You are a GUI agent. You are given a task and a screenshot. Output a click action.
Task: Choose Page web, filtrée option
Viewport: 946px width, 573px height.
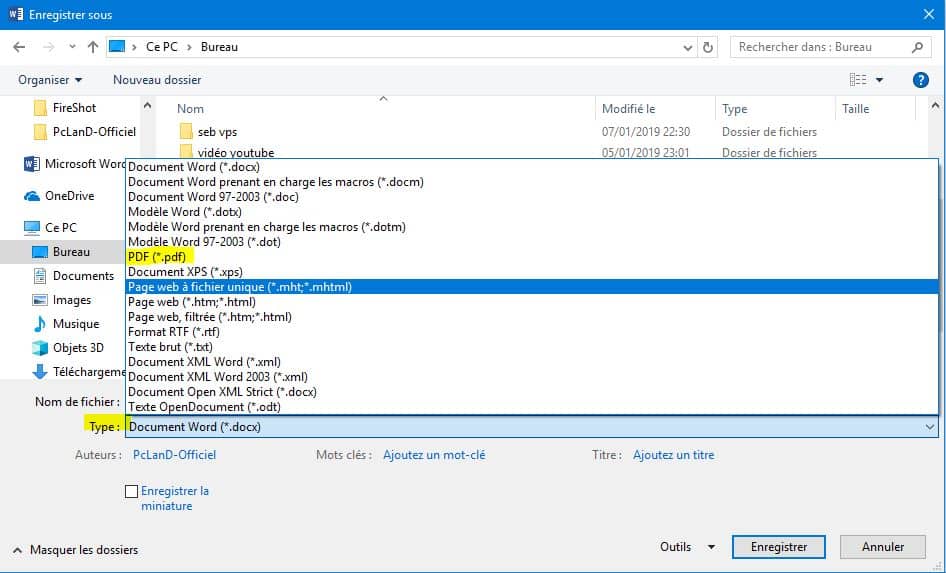tap(532, 317)
